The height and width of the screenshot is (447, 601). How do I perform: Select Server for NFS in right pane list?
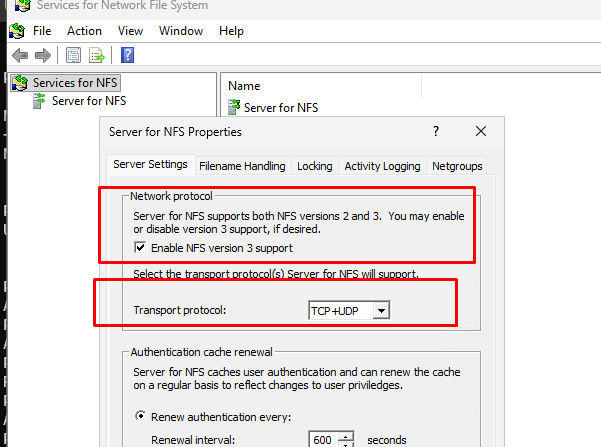[280, 107]
